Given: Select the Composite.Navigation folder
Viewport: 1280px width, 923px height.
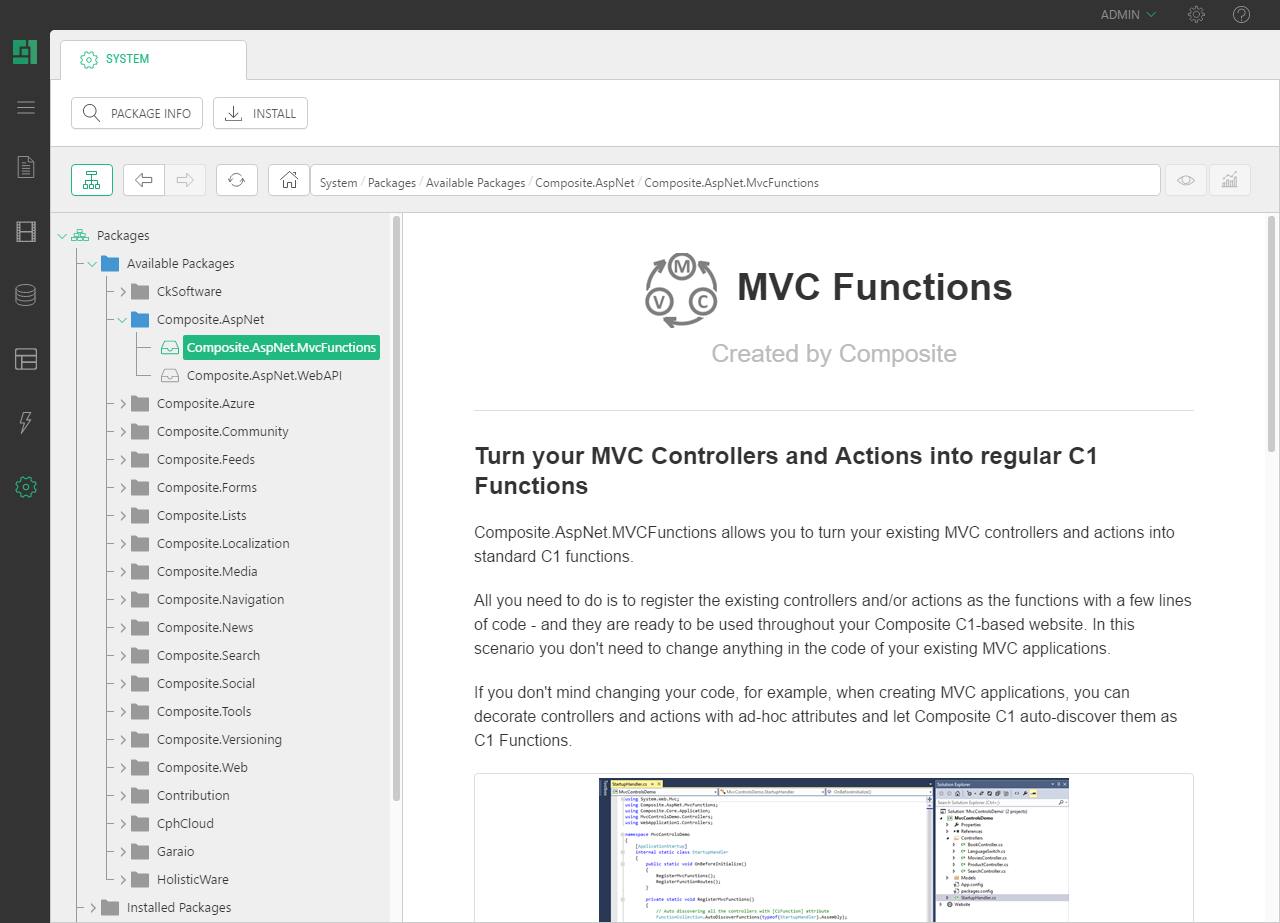Looking at the screenshot, I should click(220, 600).
